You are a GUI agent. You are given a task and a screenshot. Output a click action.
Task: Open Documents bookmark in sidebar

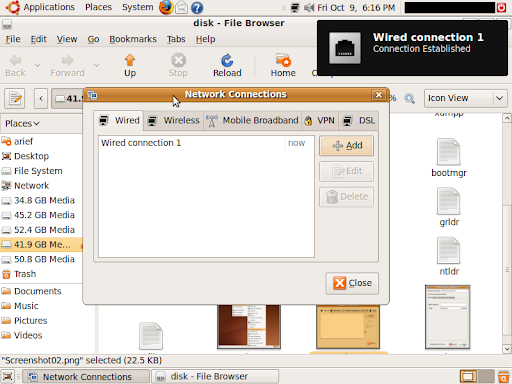[x=41, y=291]
